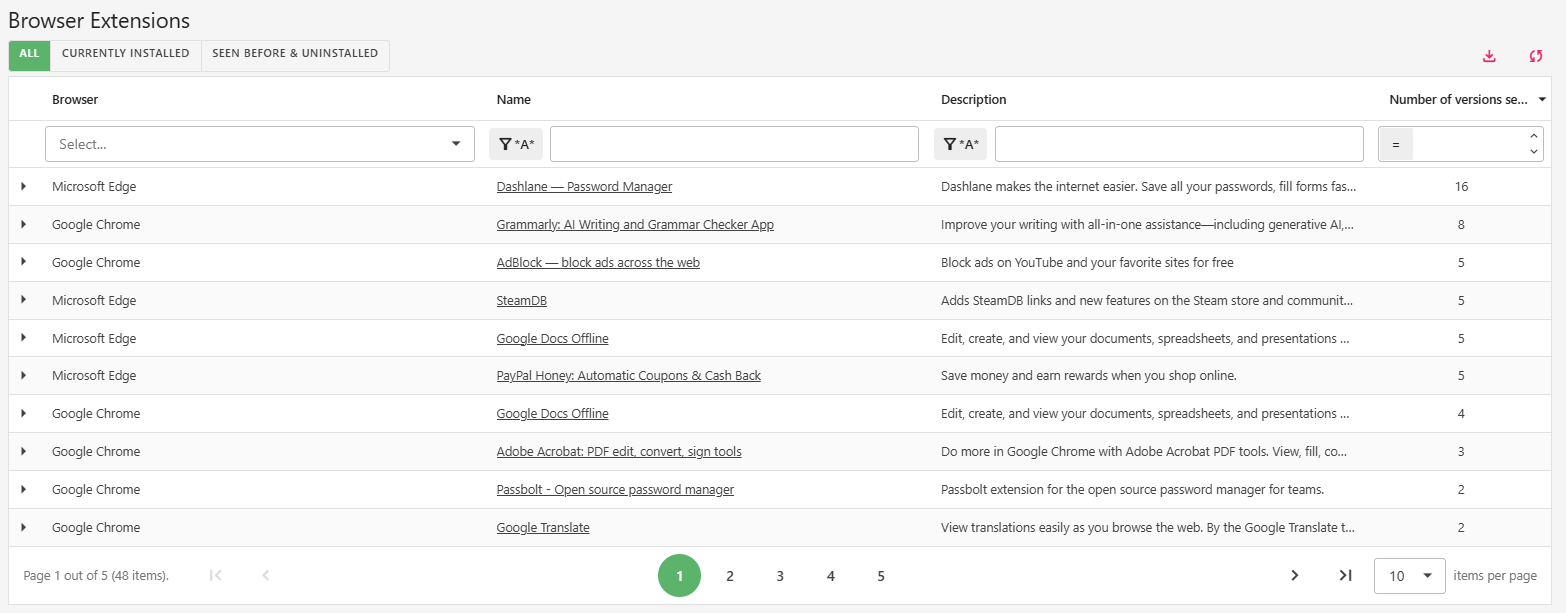This screenshot has height=613, width=1566.
Task: Go to page 2
Action: (x=730, y=576)
